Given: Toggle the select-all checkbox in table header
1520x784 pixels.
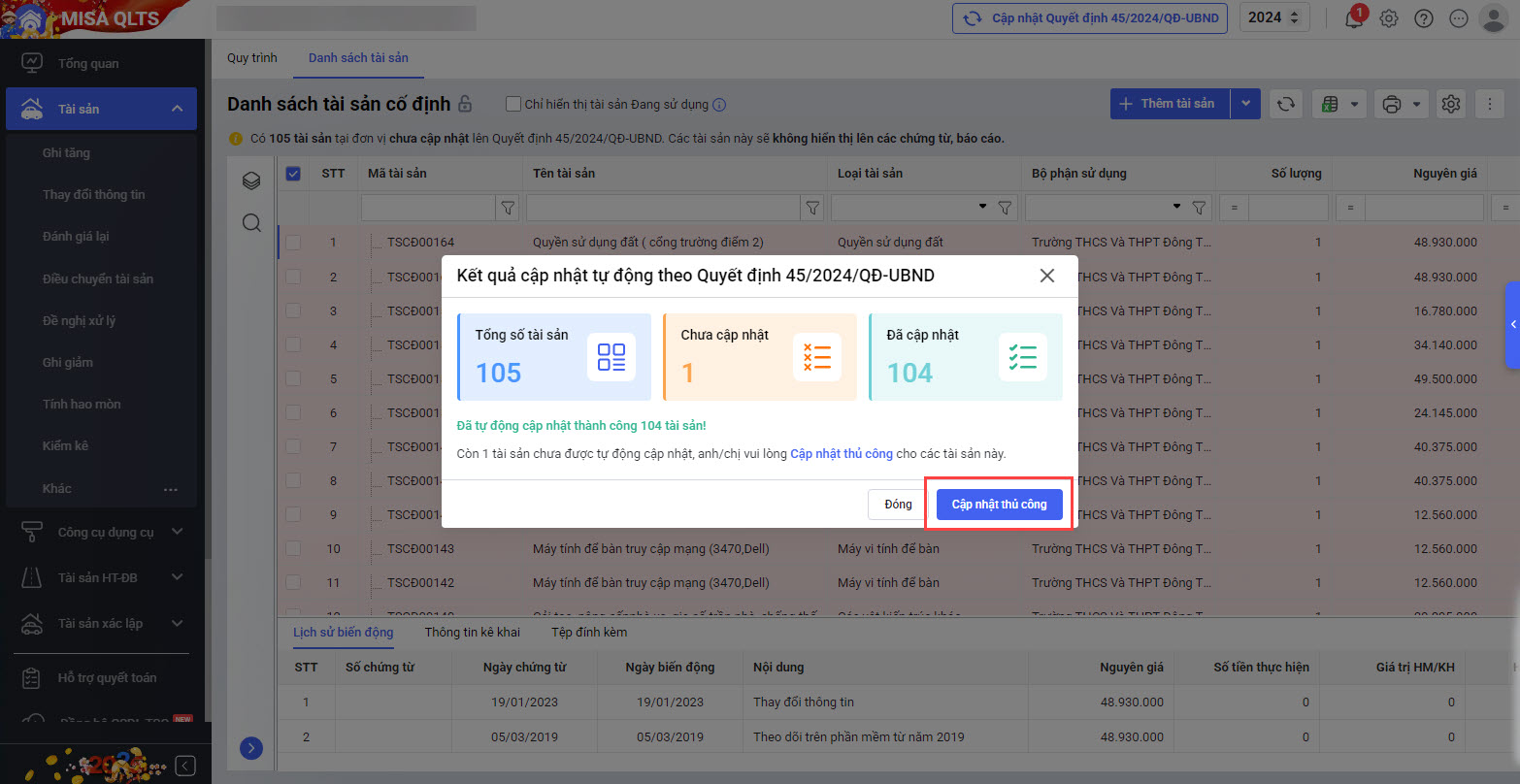Looking at the screenshot, I should [293, 174].
